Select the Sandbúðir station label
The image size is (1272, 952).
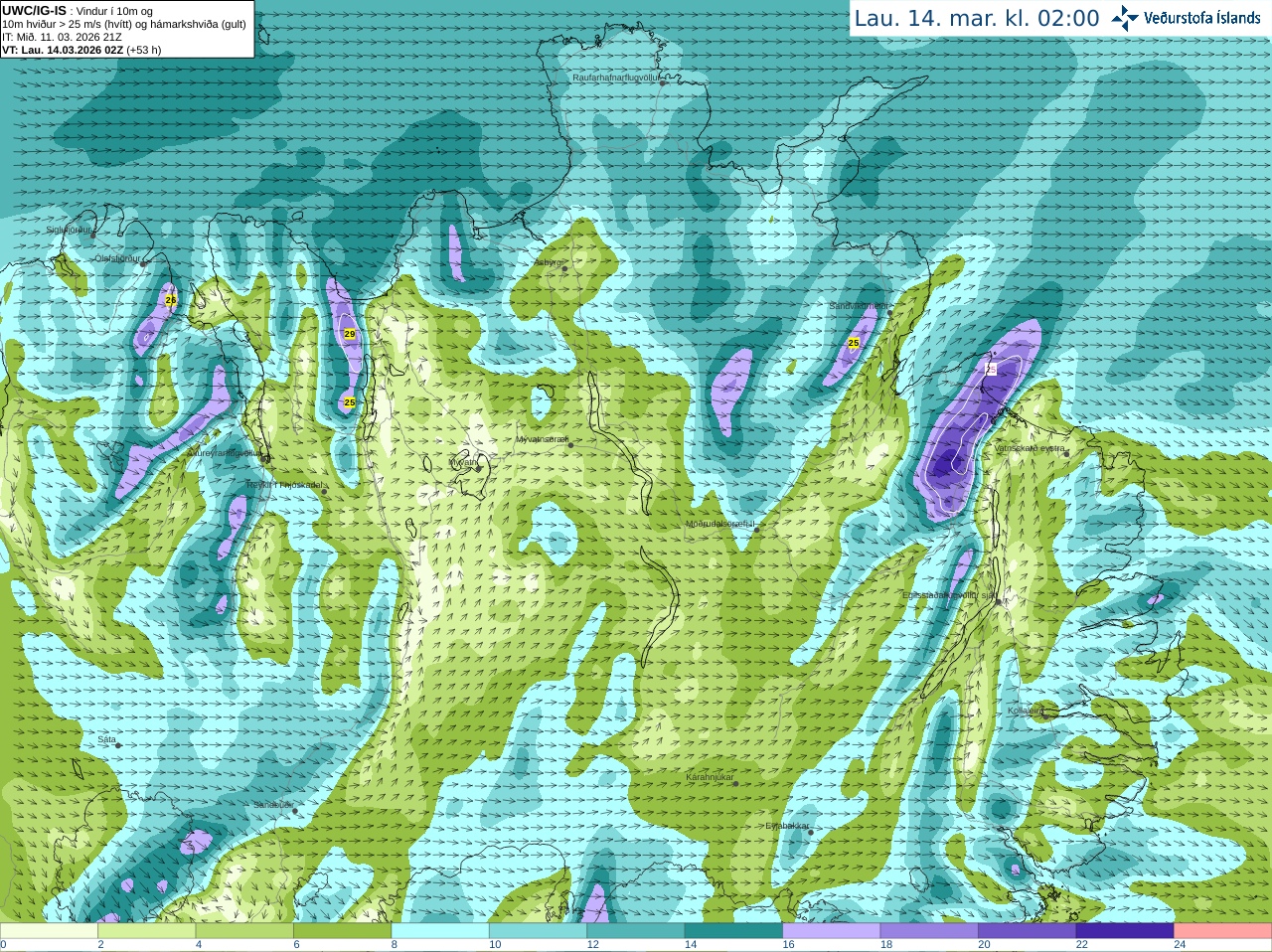click(272, 805)
